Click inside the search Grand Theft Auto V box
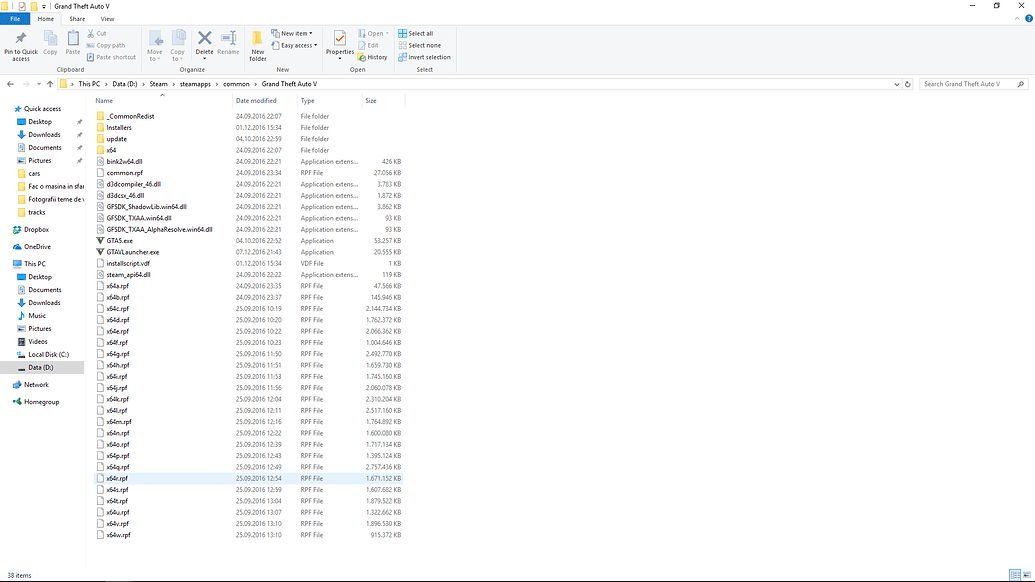The height and width of the screenshot is (582, 1035). click(x=972, y=84)
